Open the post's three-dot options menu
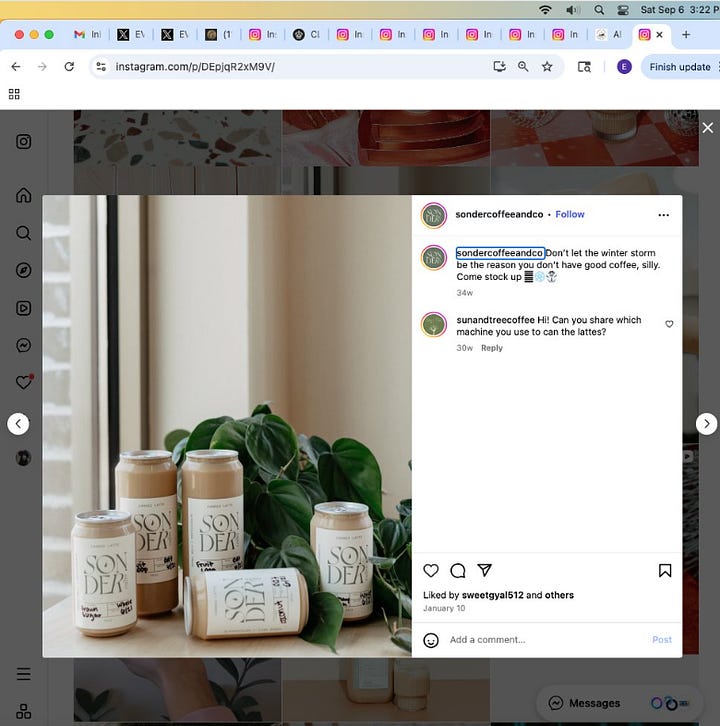 pyautogui.click(x=664, y=215)
